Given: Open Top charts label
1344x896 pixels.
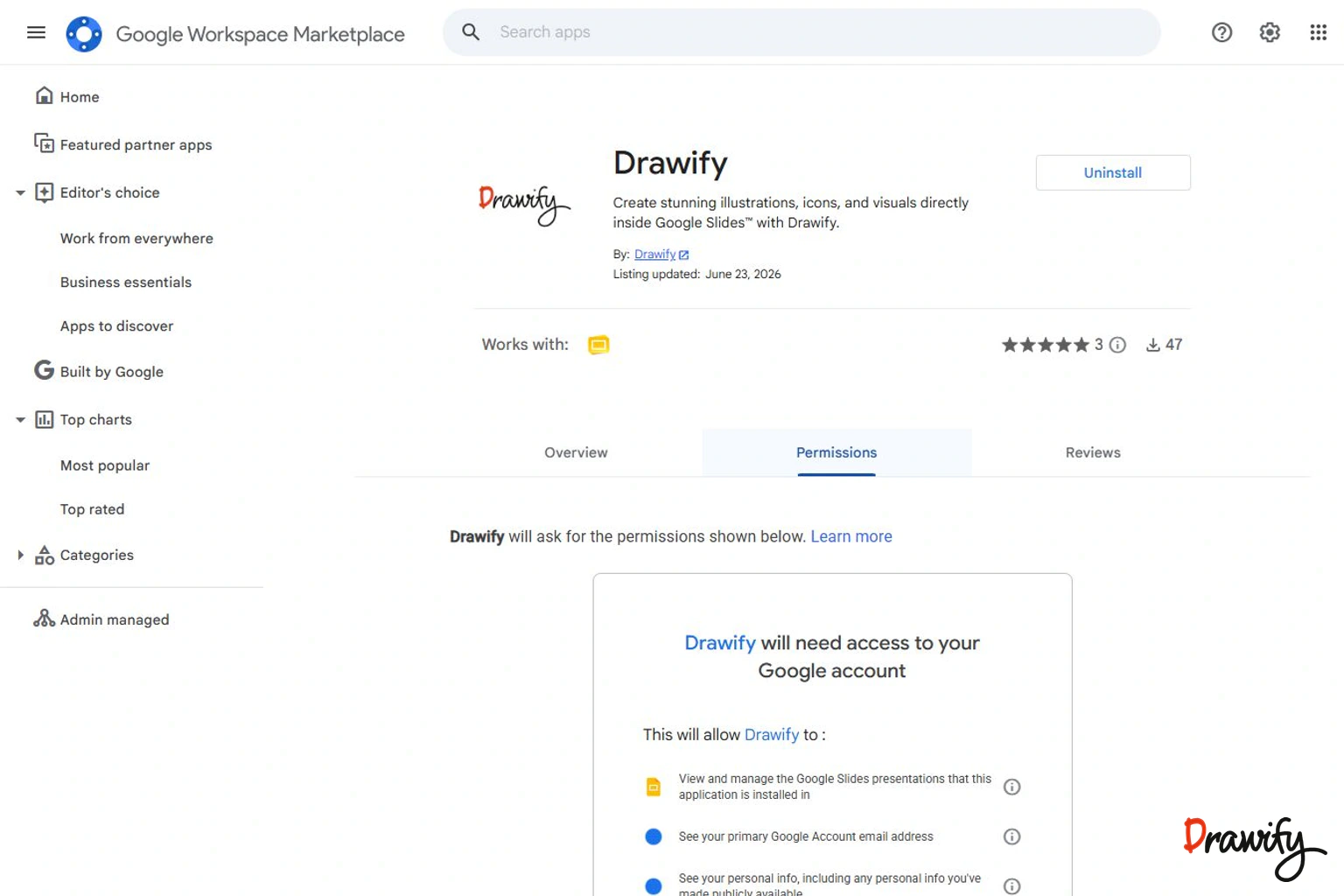Looking at the screenshot, I should click(x=95, y=419).
